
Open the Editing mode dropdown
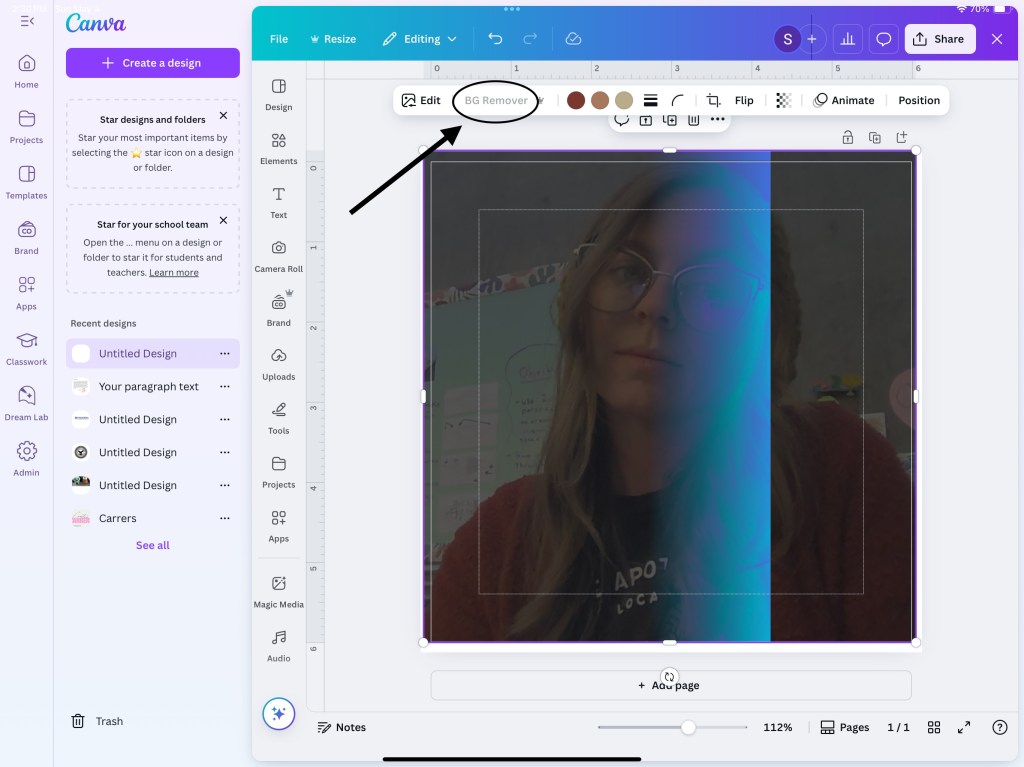click(420, 39)
